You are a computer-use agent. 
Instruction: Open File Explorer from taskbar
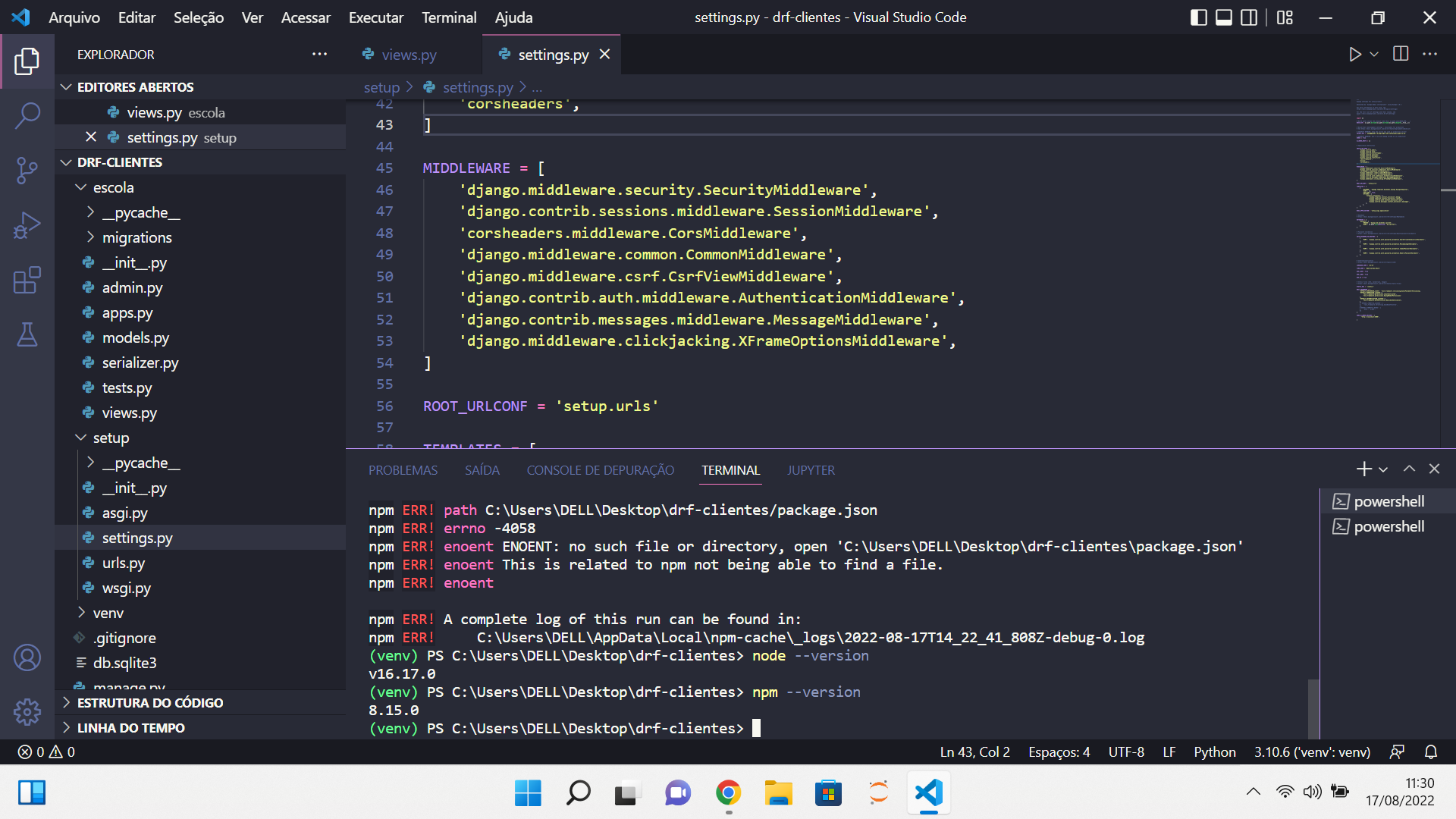pos(778,793)
